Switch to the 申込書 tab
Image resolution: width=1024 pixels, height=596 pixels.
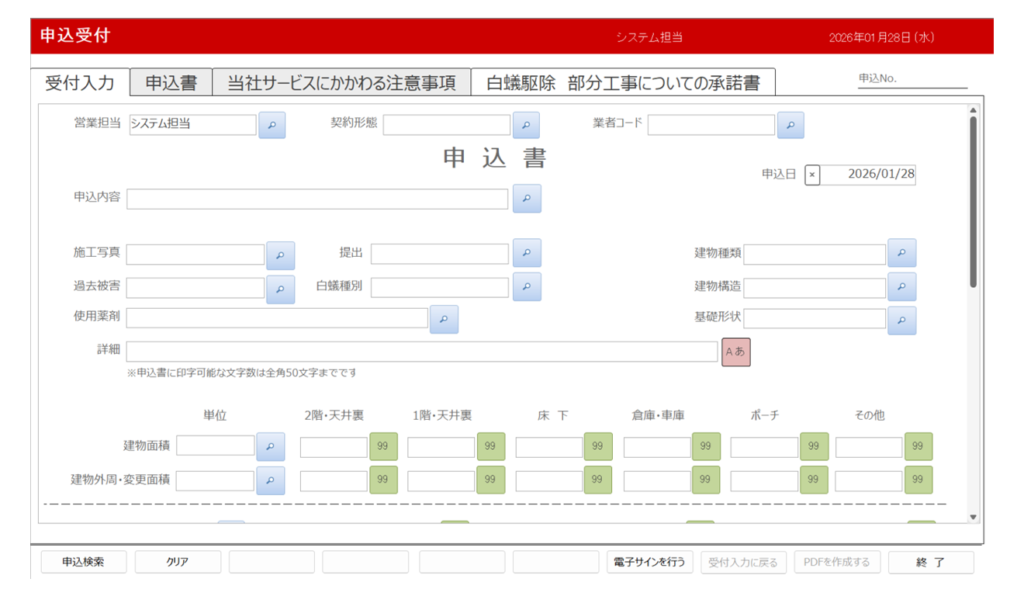[170, 83]
